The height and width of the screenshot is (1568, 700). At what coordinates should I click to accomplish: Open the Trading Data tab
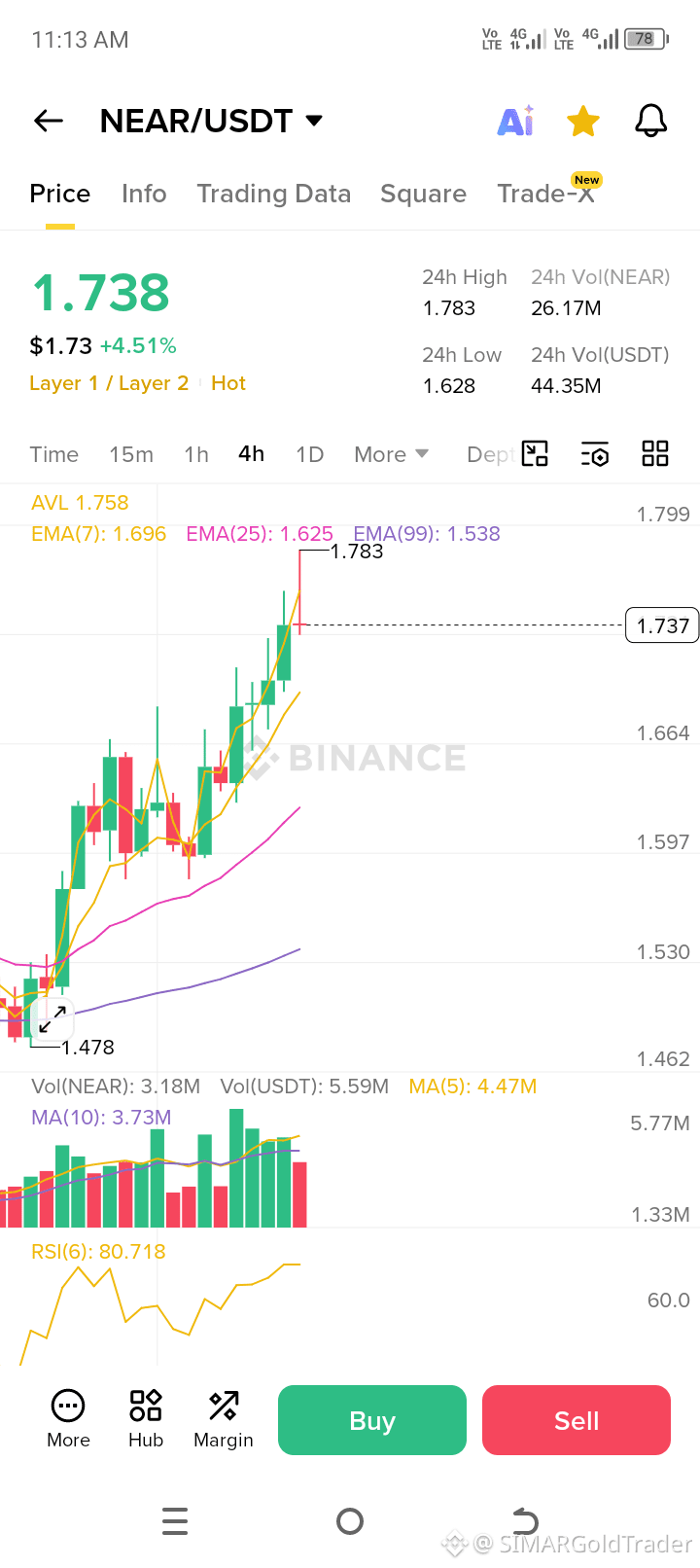click(274, 194)
